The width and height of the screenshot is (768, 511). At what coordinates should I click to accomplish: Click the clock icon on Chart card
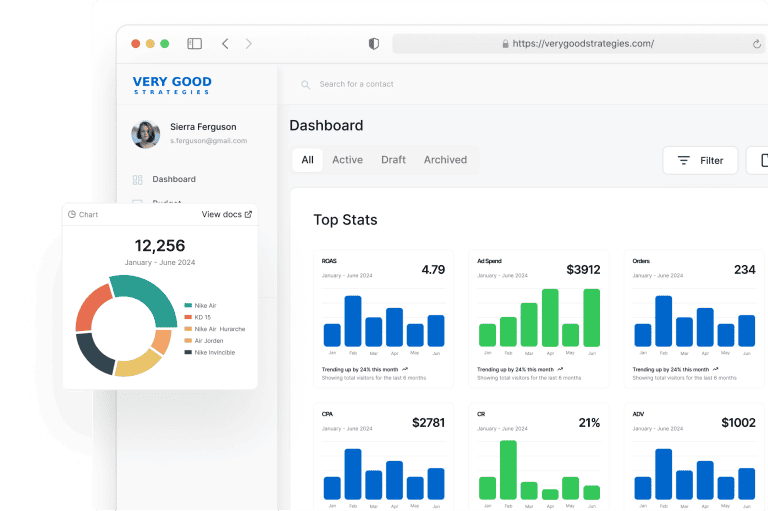click(72, 215)
